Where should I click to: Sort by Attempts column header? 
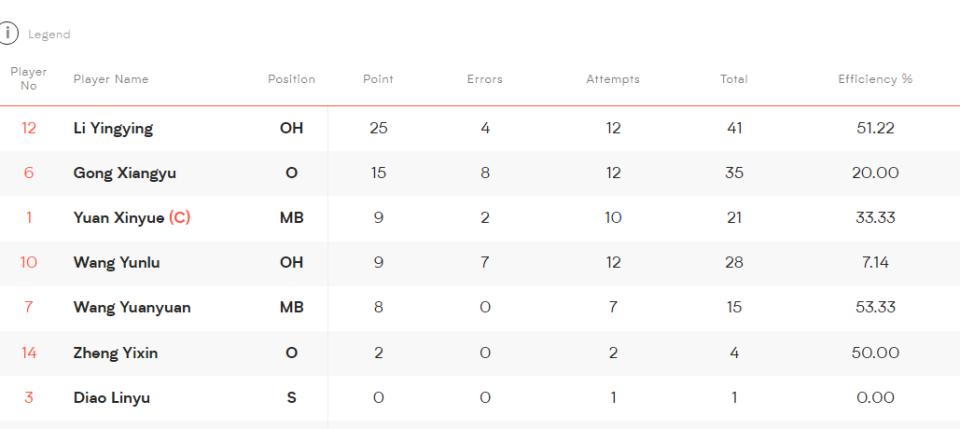click(613, 79)
